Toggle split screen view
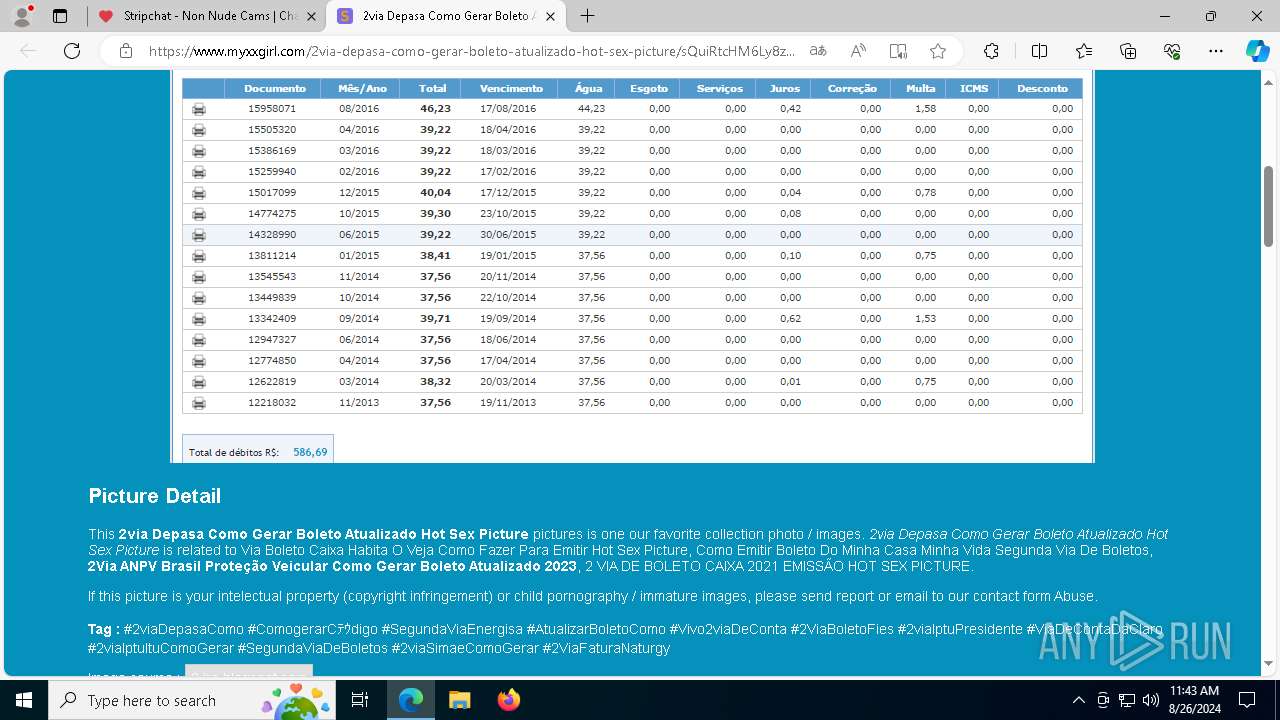The height and width of the screenshot is (720, 1280). coord(1039,51)
